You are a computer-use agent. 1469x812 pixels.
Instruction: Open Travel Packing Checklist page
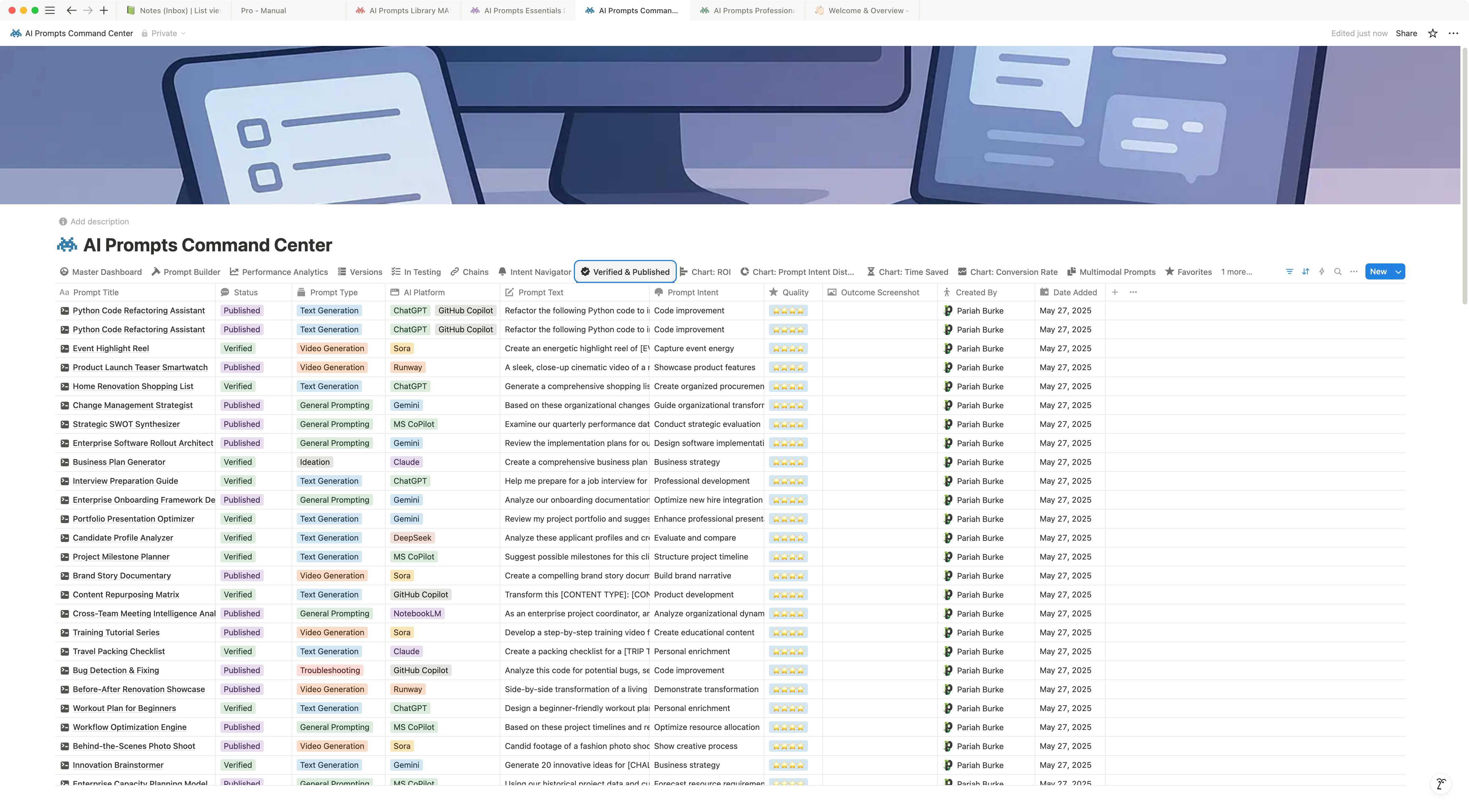click(118, 651)
